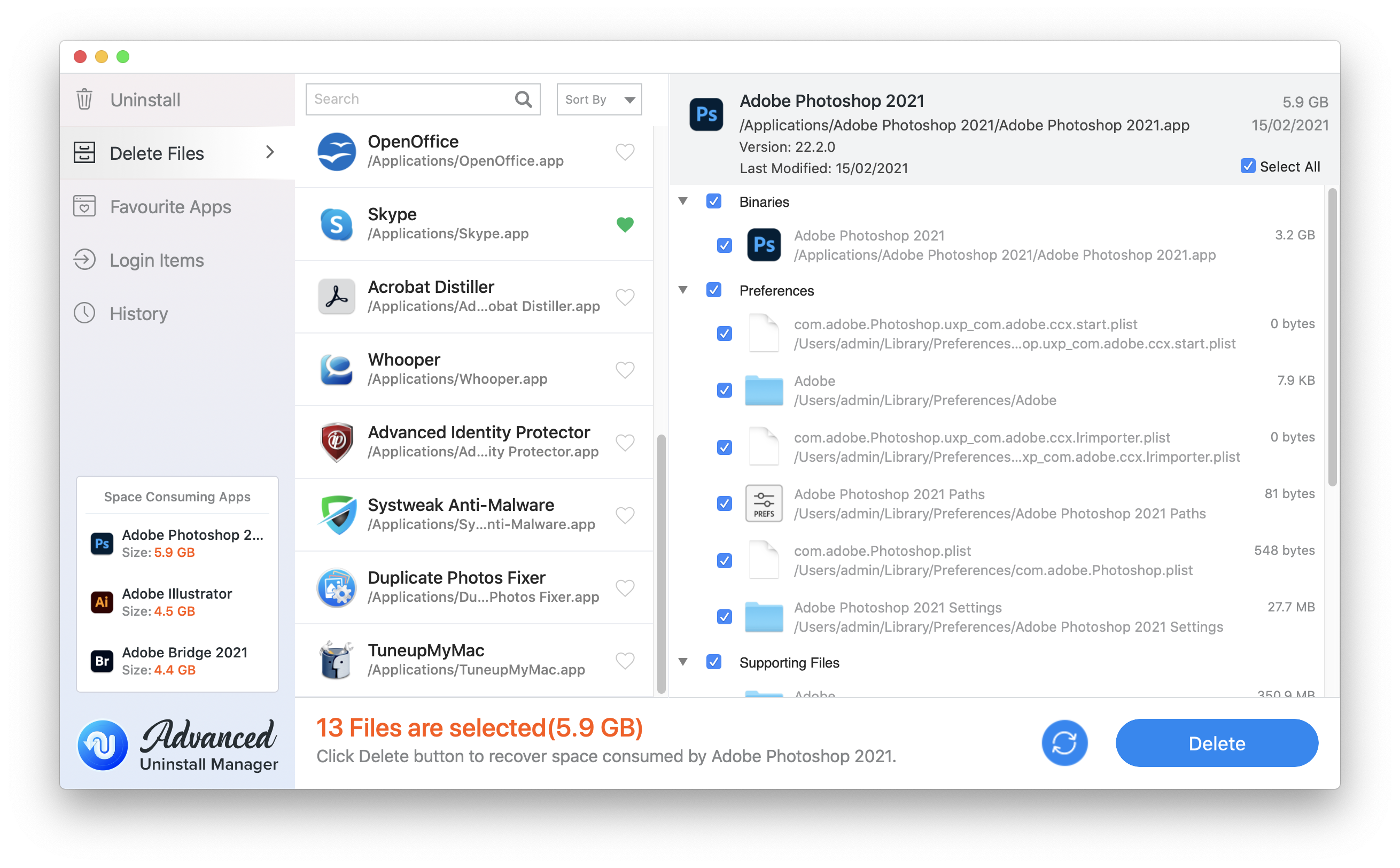This screenshot has width=1400, height=868.
Task: Uncheck Adobe Photoshop 2021 Paths checkbox
Action: (724, 503)
